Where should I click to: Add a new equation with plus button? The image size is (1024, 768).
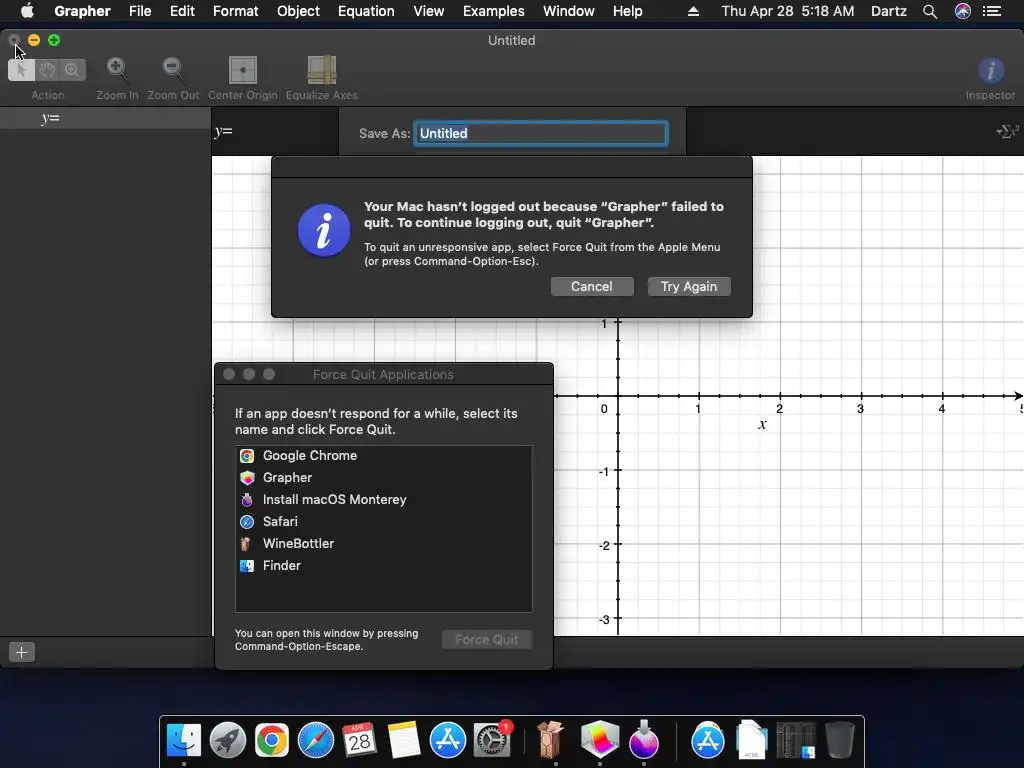[22, 652]
